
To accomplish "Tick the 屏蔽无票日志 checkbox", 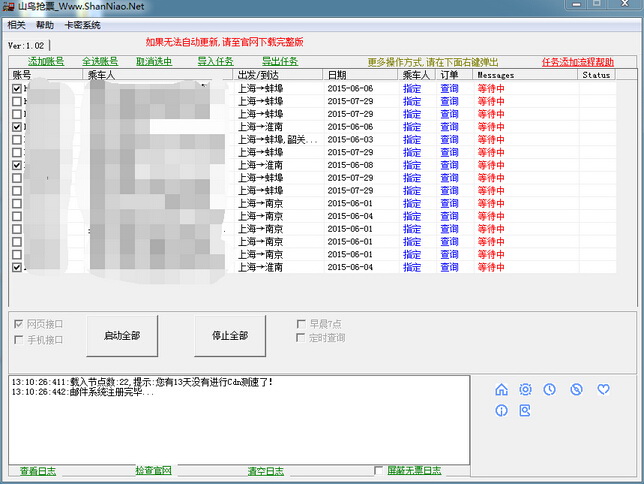I will [x=378, y=470].
